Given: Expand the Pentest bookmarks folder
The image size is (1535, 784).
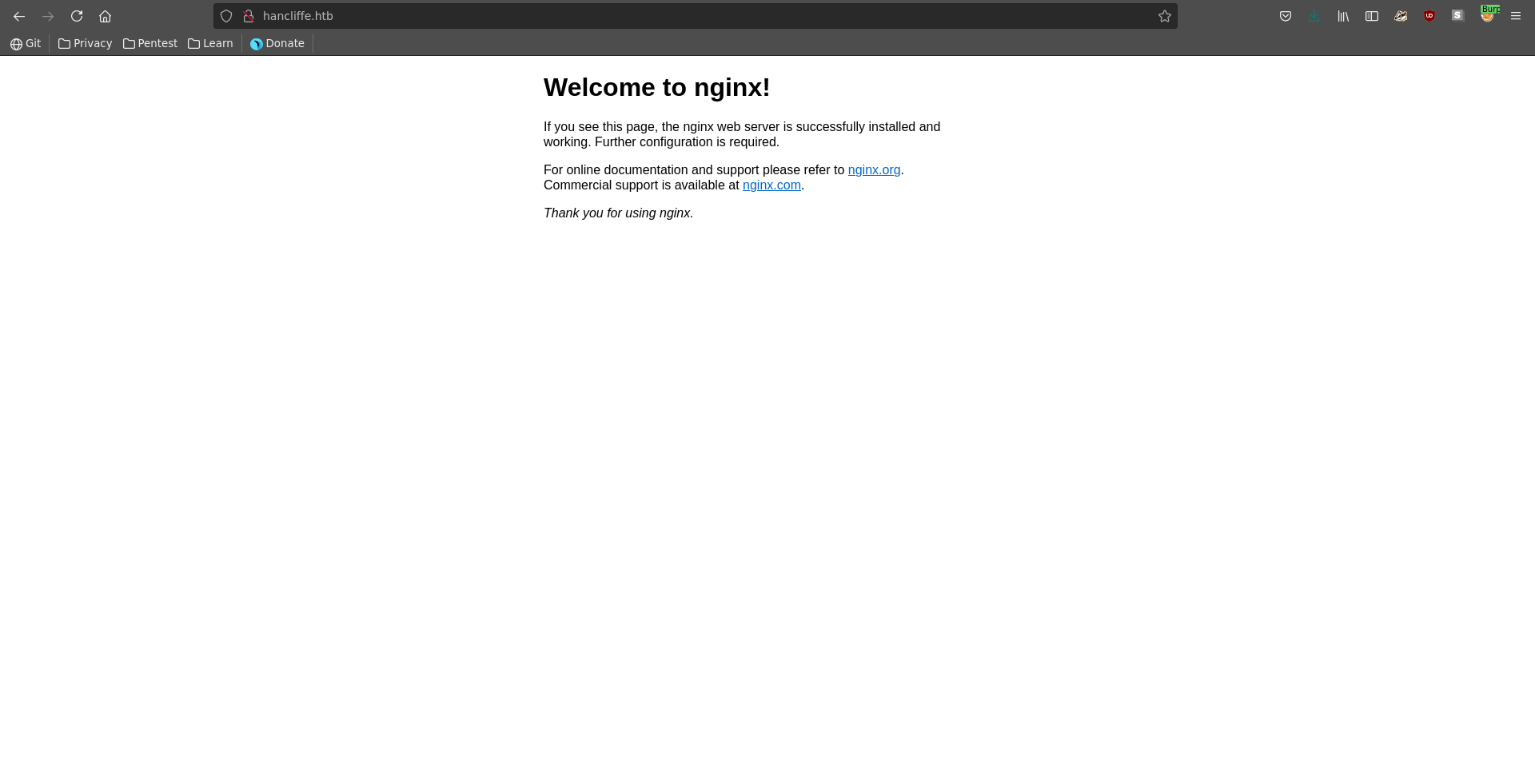Looking at the screenshot, I should click(150, 43).
